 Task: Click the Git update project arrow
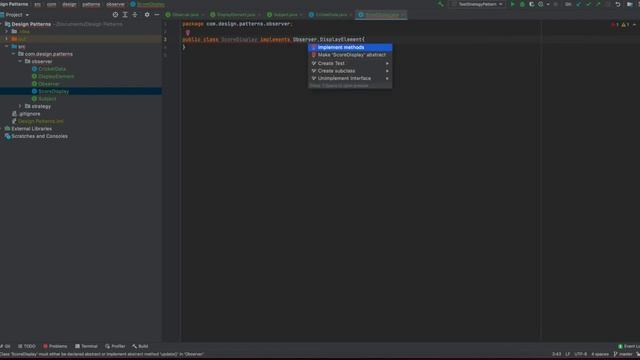[579, 4]
